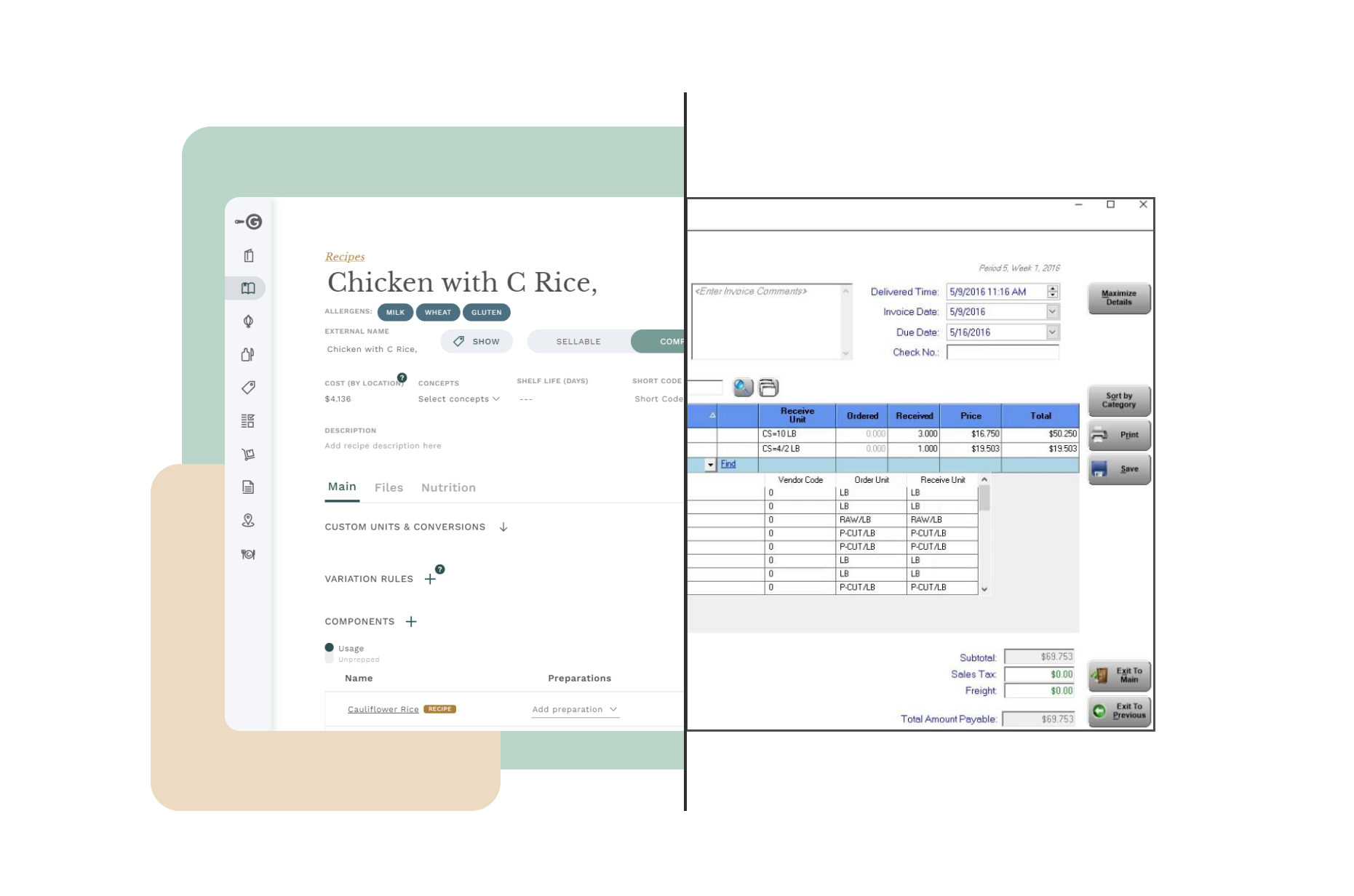1354x896 pixels.
Task: Click the SHOW tag button
Action: pos(477,341)
